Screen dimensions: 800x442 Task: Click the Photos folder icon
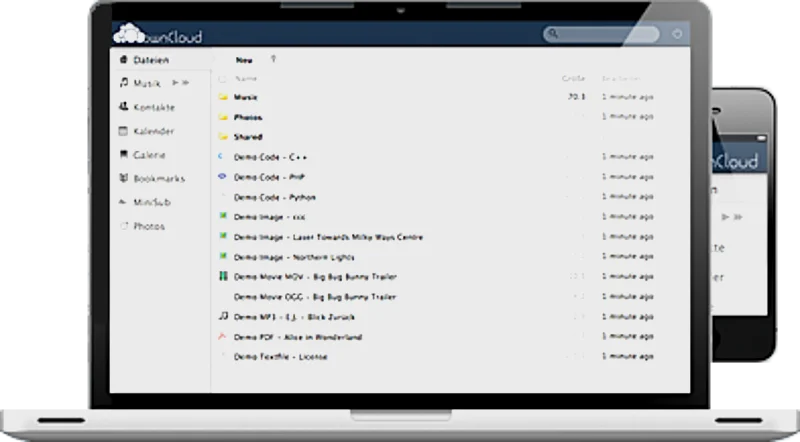223,117
